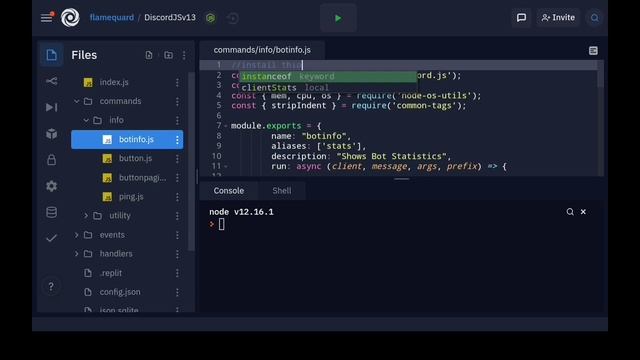This screenshot has width=640, height=360.
Task: Click line 5 stripIndent code
Action: 349,105
